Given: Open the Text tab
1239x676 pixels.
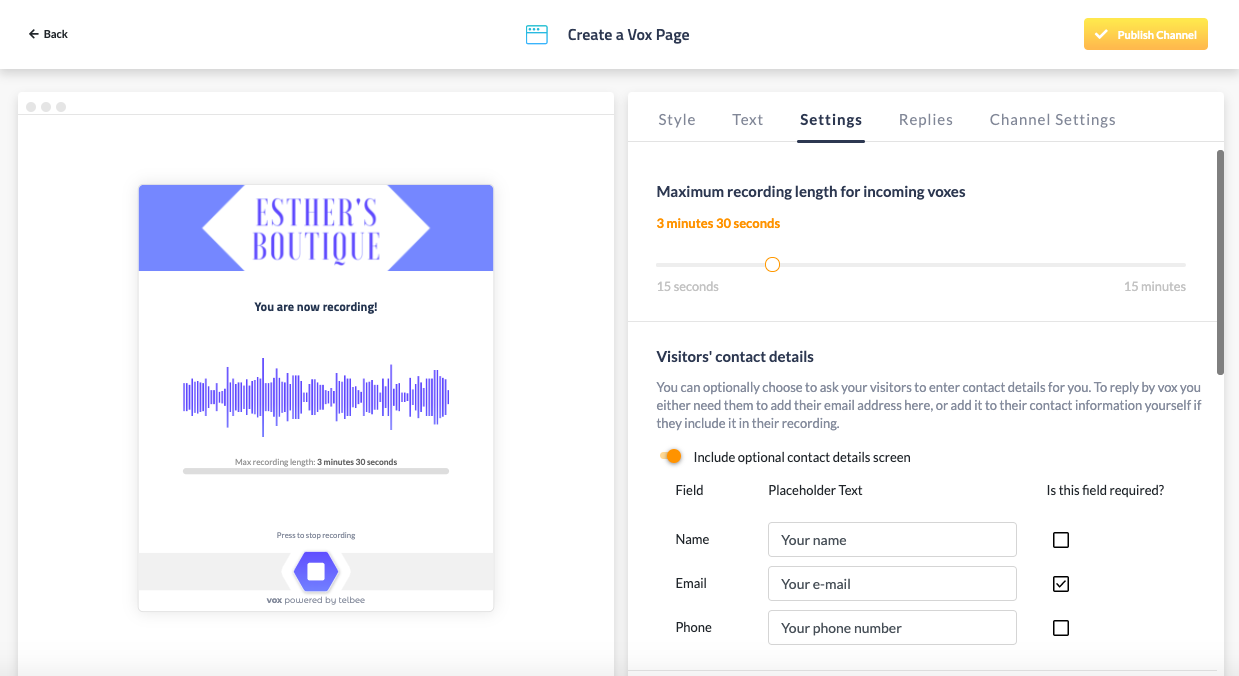Looking at the screenshot, I should 748,120.
